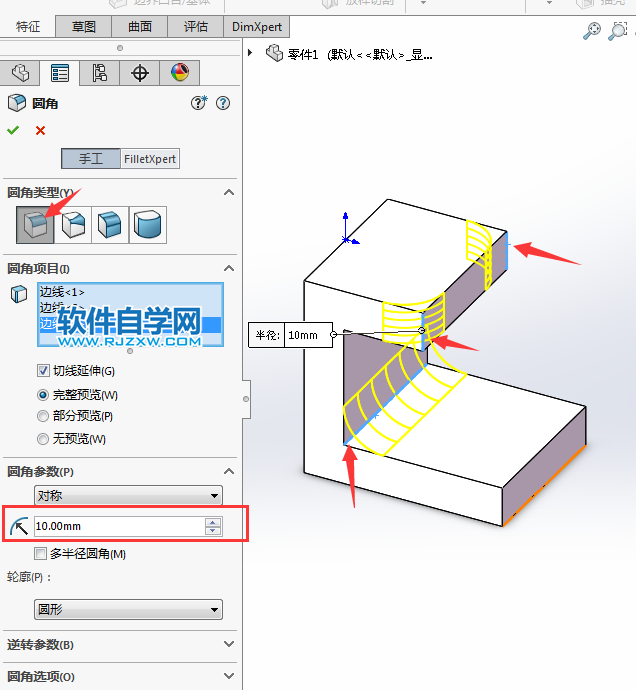Select the variable size fillet type
The image size is (636, 690).
(x=73, y=224)
